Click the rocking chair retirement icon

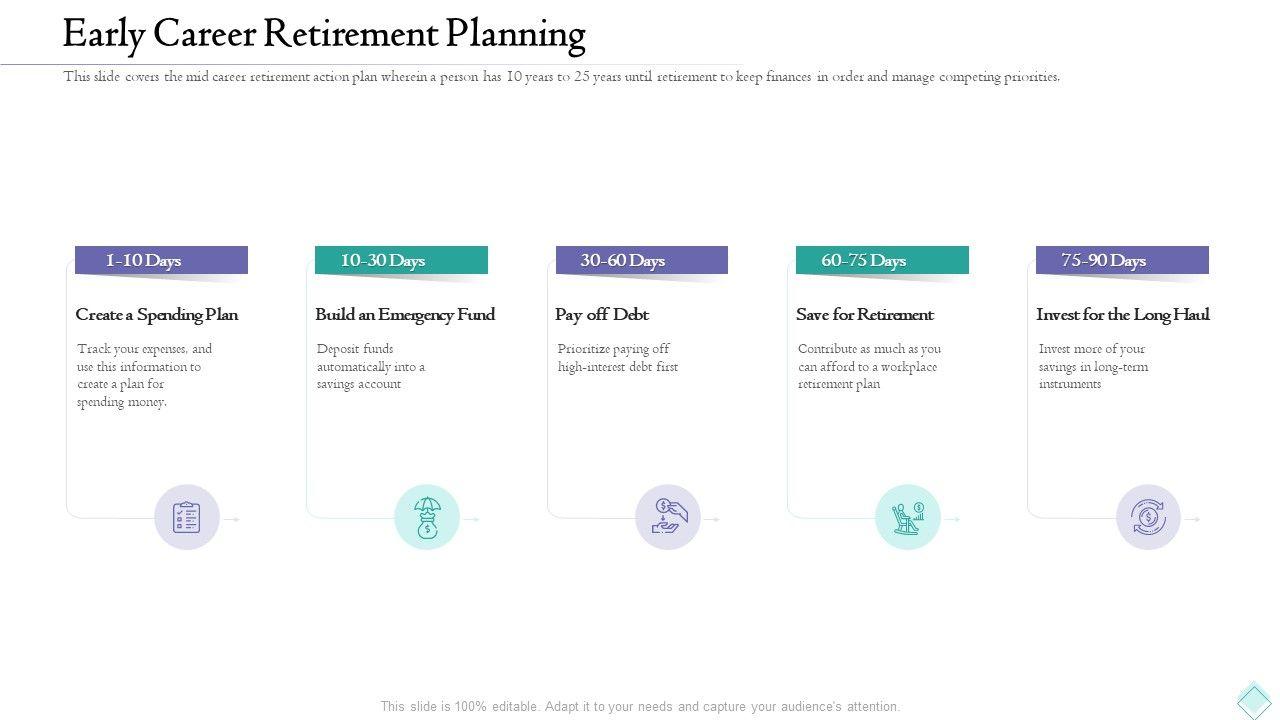908,517
